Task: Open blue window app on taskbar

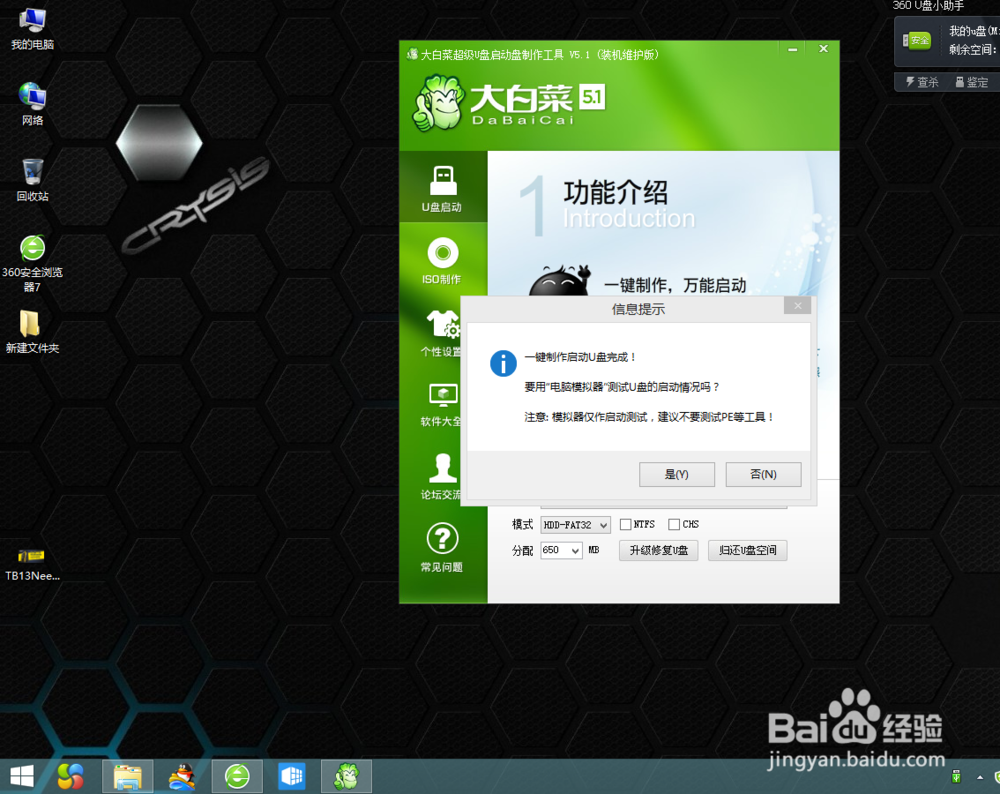Action: (292, 777)
